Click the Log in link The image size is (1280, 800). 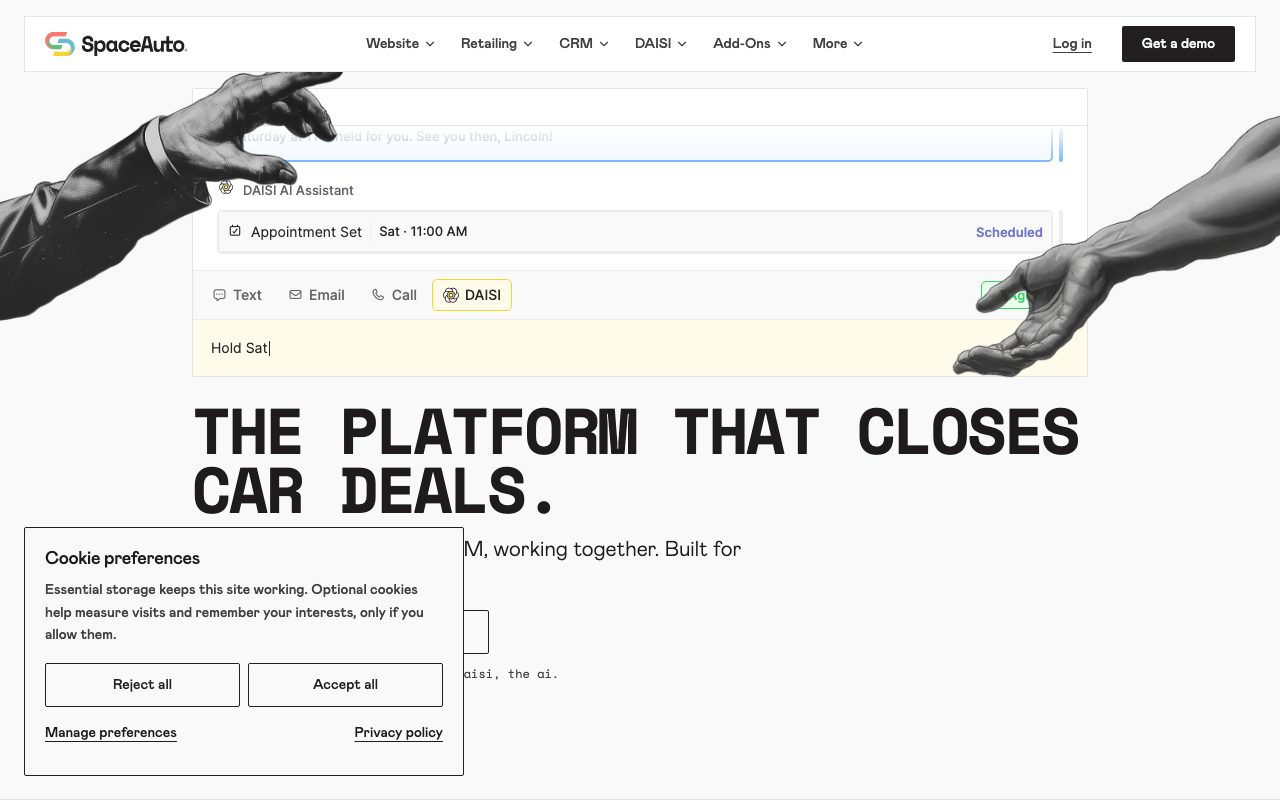(x=1072, y=44)
